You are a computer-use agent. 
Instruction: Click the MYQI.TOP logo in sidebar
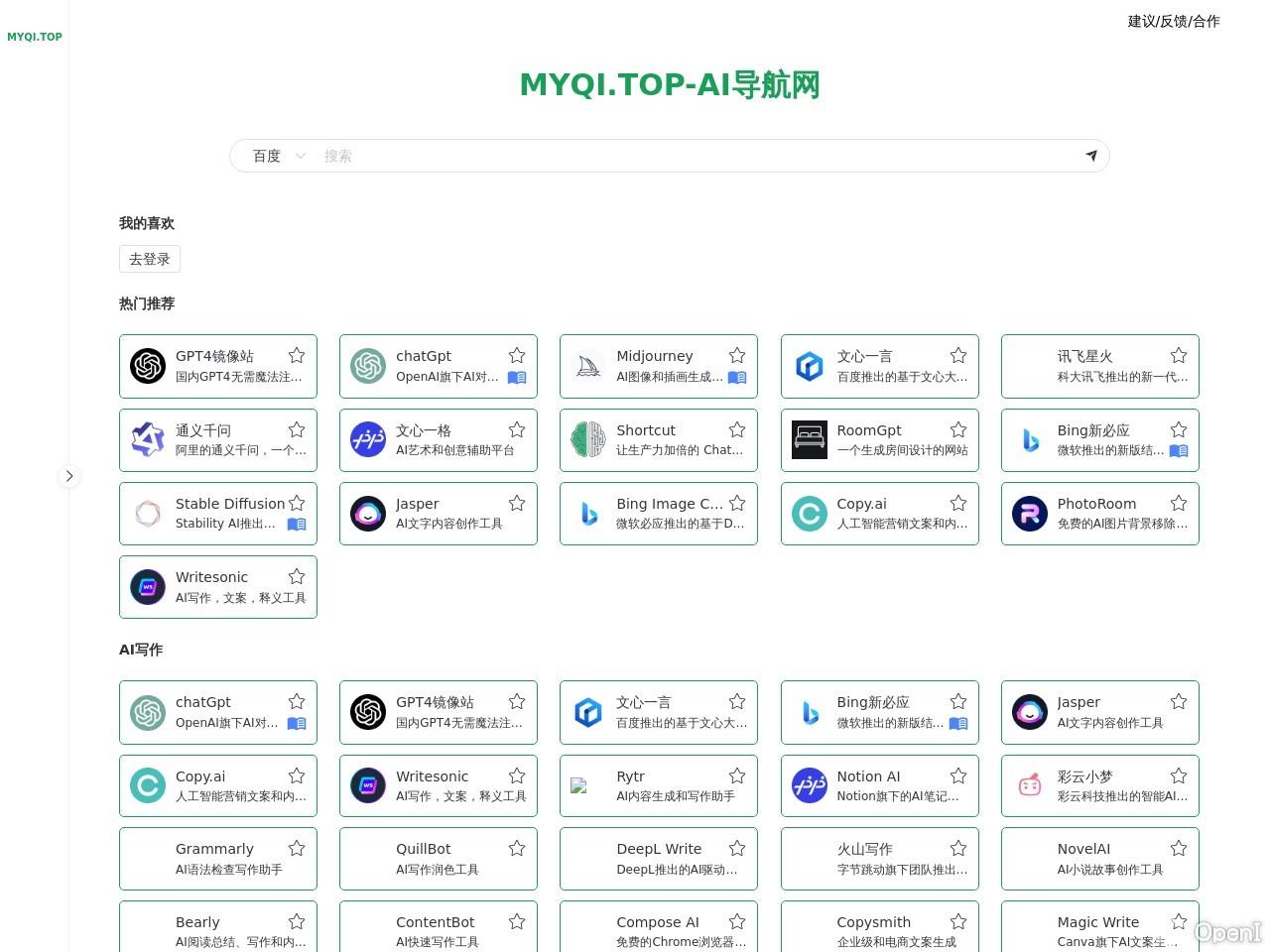[35, 37]
